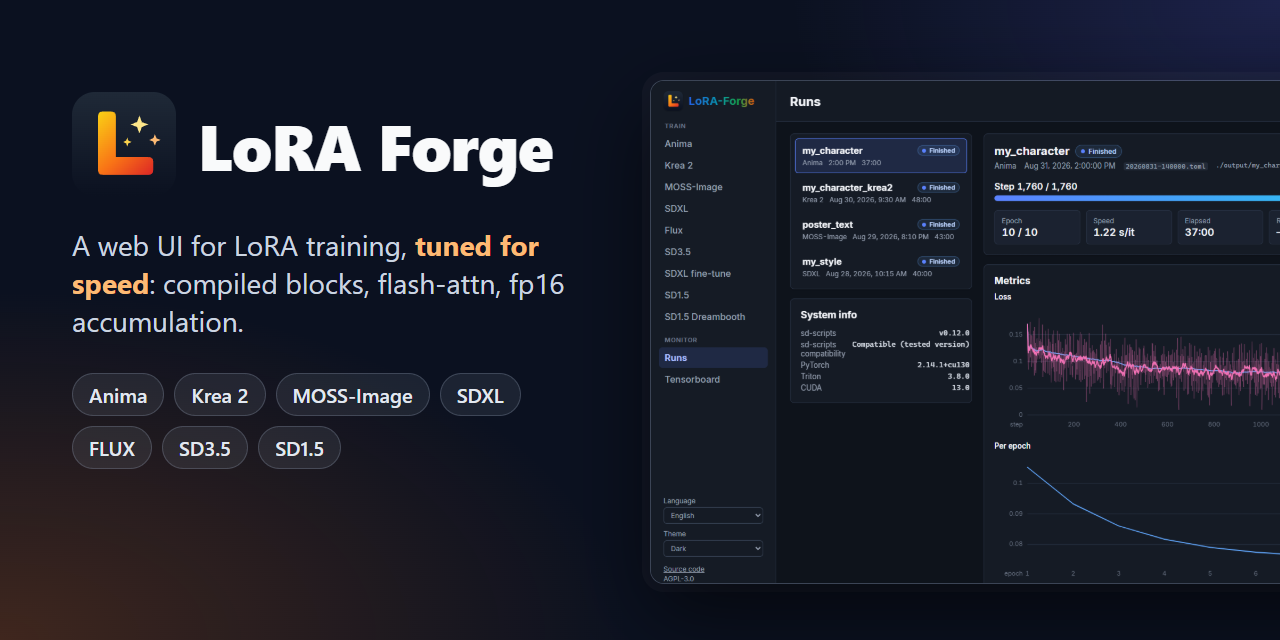Click the SD1.5 tag pill below tagline
Viewport: 1280px width, 640px height.
click(x=299, y=448)
